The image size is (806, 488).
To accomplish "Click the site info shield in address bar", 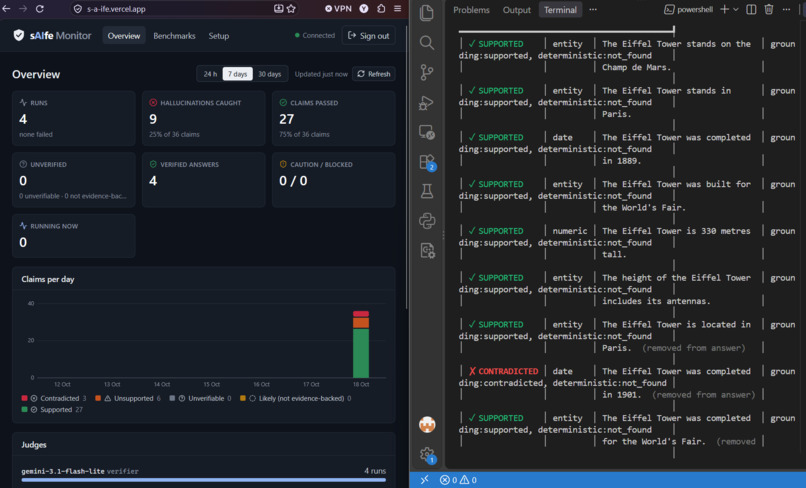I will pos(78,9).
